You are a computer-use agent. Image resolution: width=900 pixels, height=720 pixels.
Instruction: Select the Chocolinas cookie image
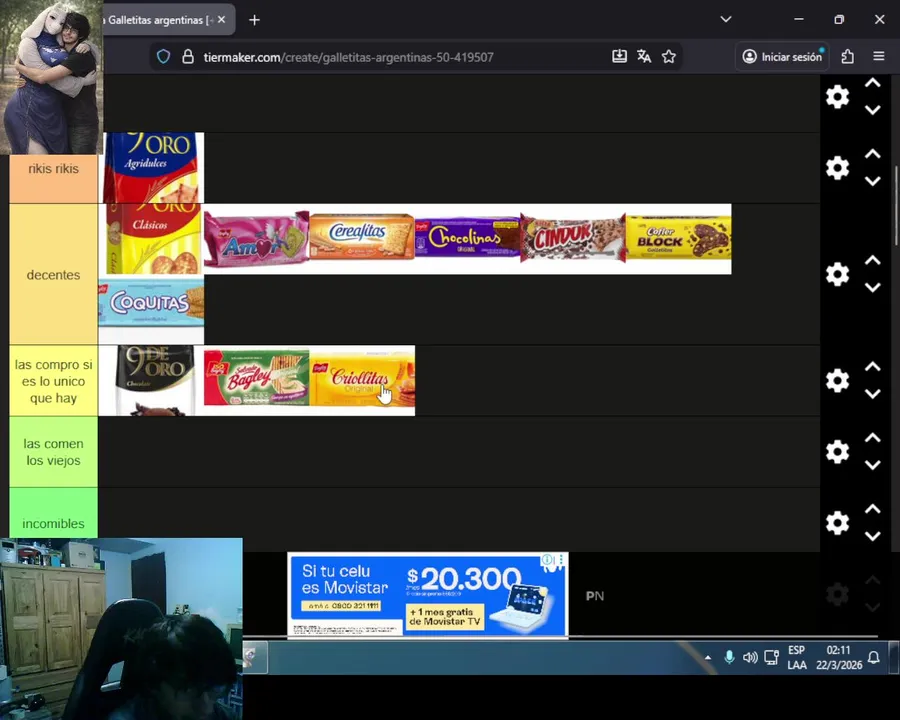pyautogui.click(x=468, y=239)
